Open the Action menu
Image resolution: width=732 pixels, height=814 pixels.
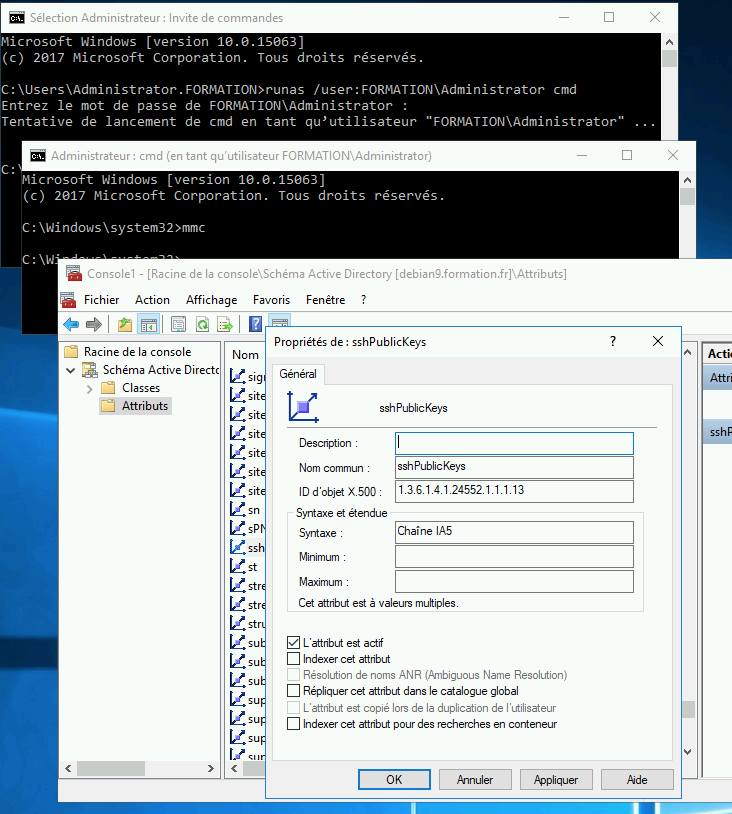(152, 300)
